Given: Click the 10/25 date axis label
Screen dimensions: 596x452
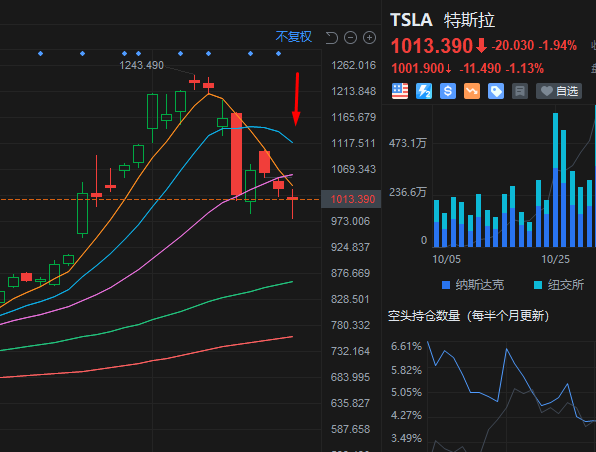Looking at the screenshot, I should click(555, 259).
